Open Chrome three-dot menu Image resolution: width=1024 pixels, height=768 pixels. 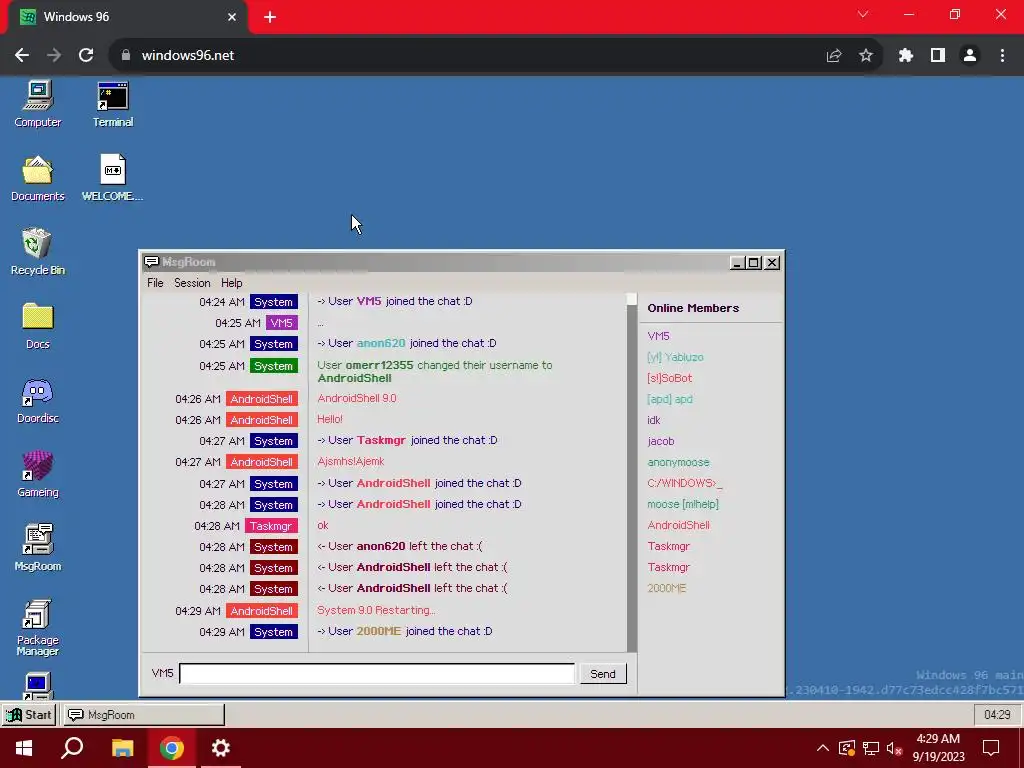click(x=1002, y=56)
